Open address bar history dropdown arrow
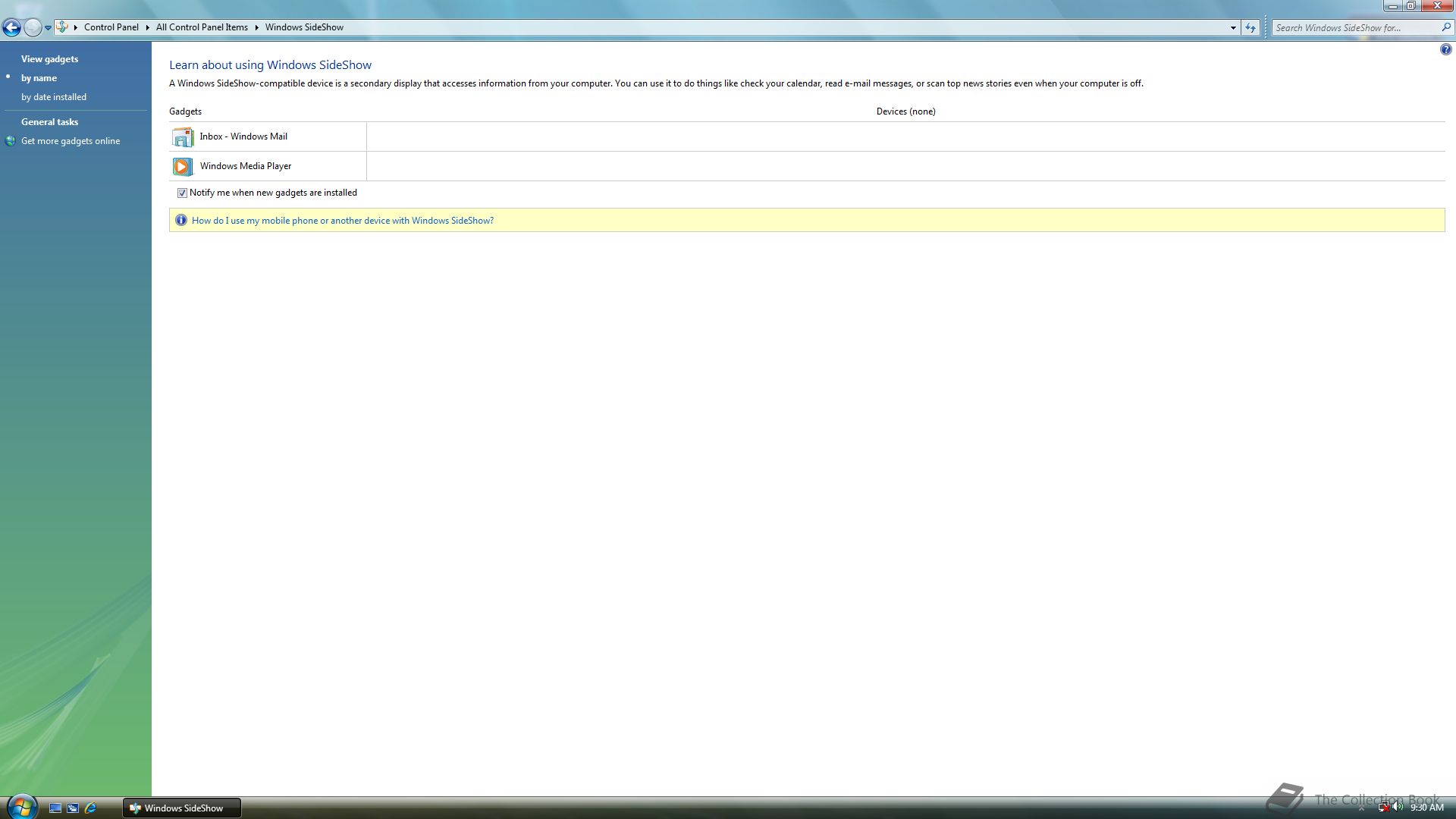The image size is (1456, 819). pos(1233,28)
